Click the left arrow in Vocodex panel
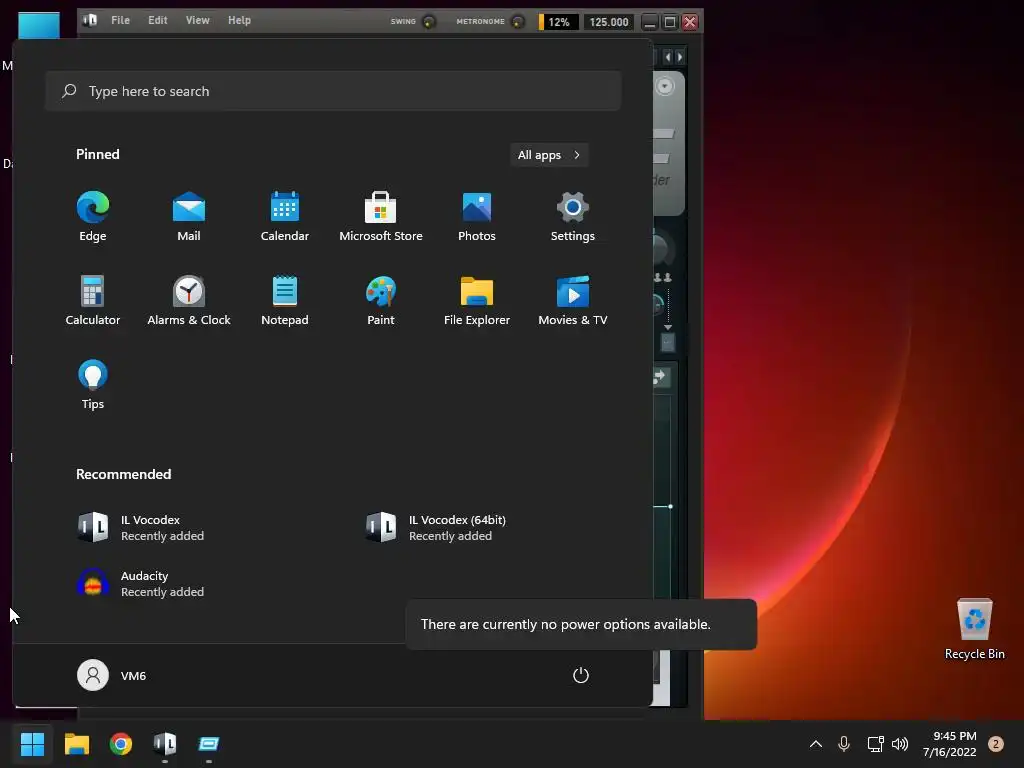Screen dimensions: 1024x768 667,57
